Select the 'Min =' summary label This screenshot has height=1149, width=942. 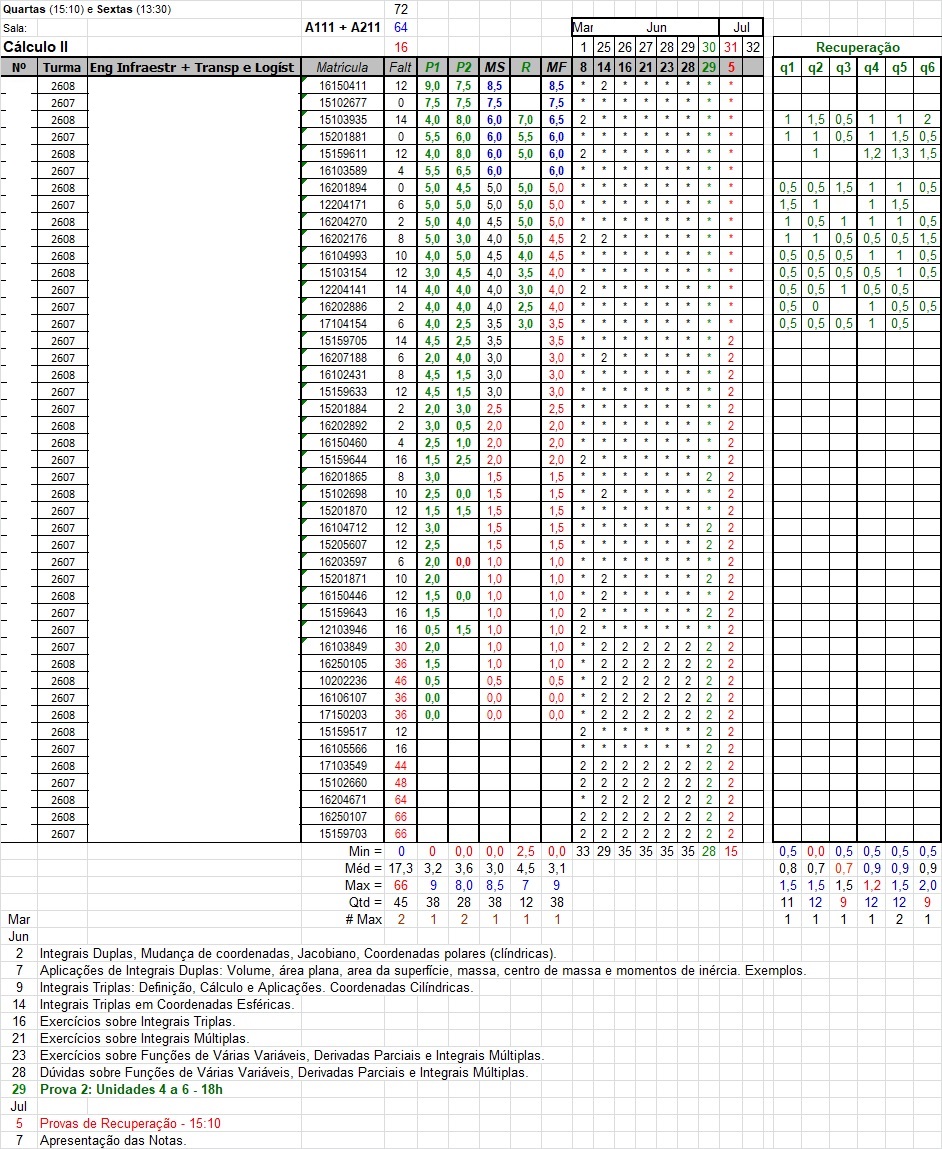[x=364, y=851]
